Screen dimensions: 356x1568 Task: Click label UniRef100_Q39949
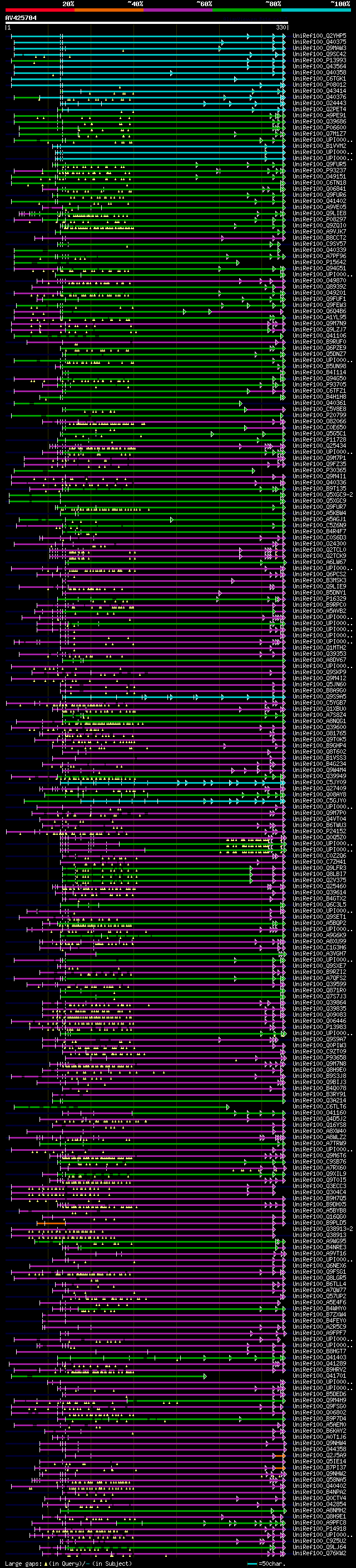319,776
